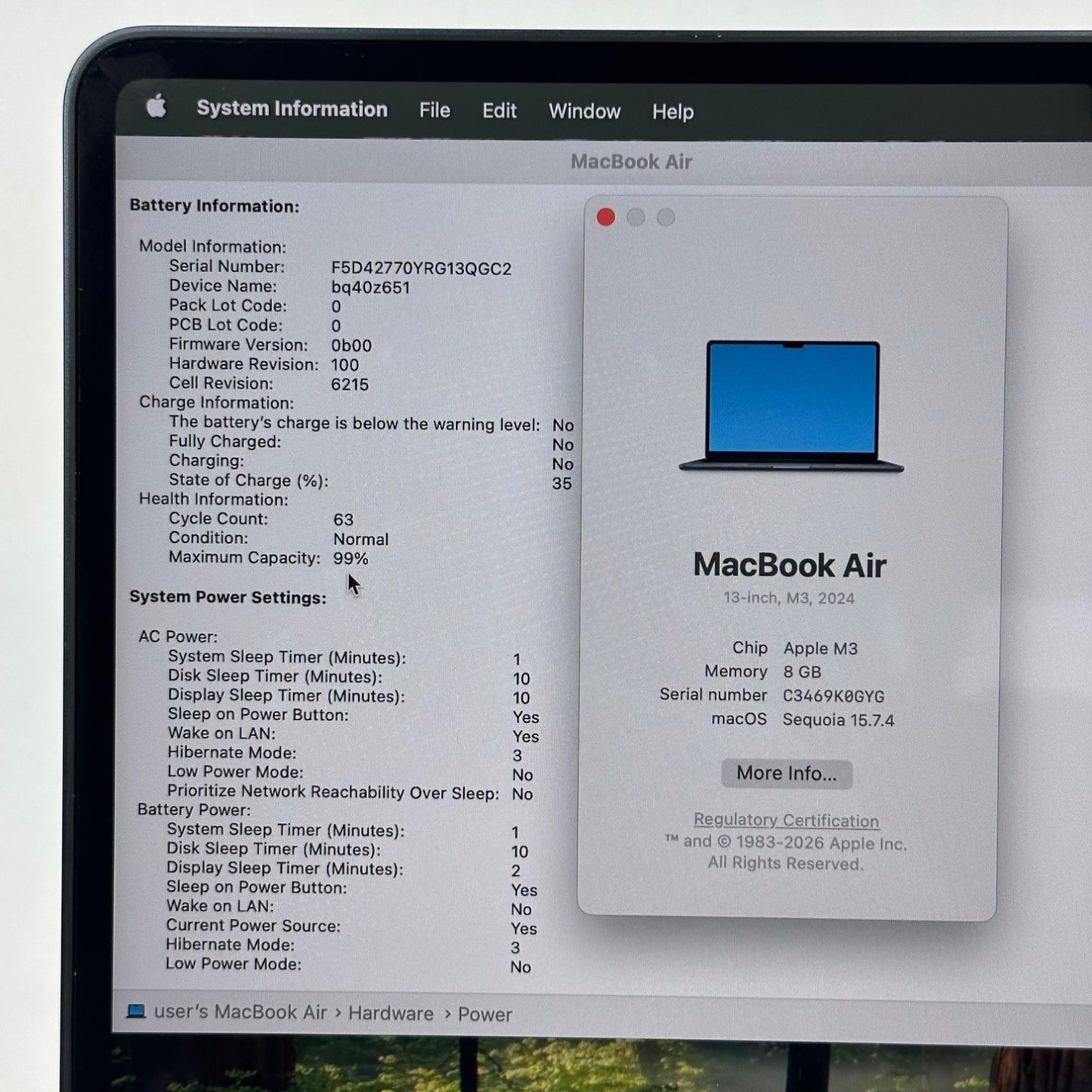Click the macOS Sequoia 15.7.4 version text

[838, 720]
